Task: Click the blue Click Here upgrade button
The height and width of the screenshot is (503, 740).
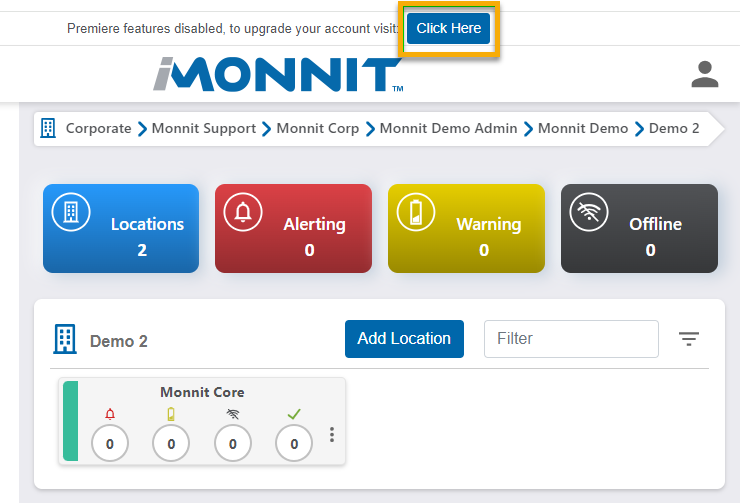Action: click(448, 28)
